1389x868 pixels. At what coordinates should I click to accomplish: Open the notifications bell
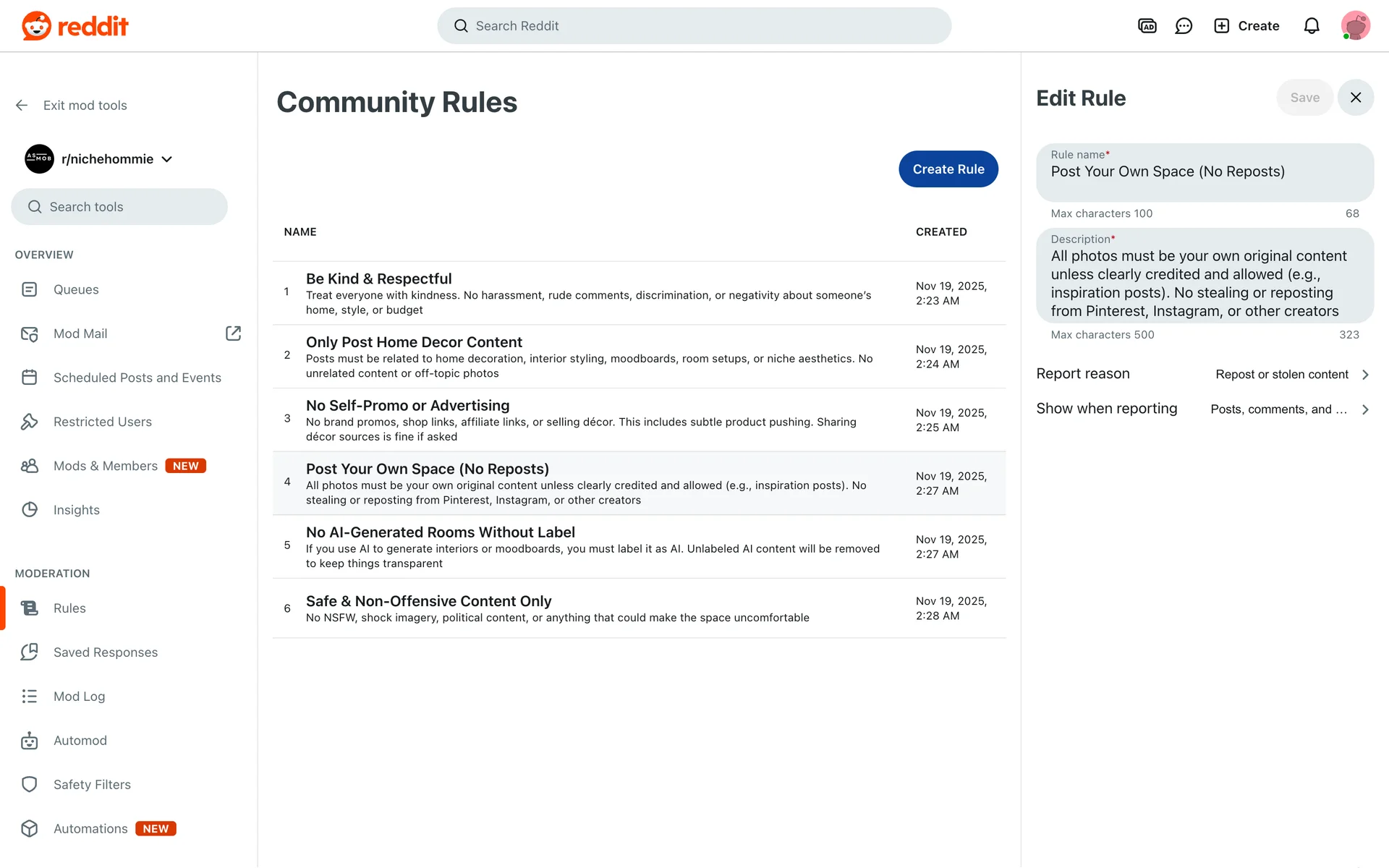pyautogui.click(x=1311, y=26)
